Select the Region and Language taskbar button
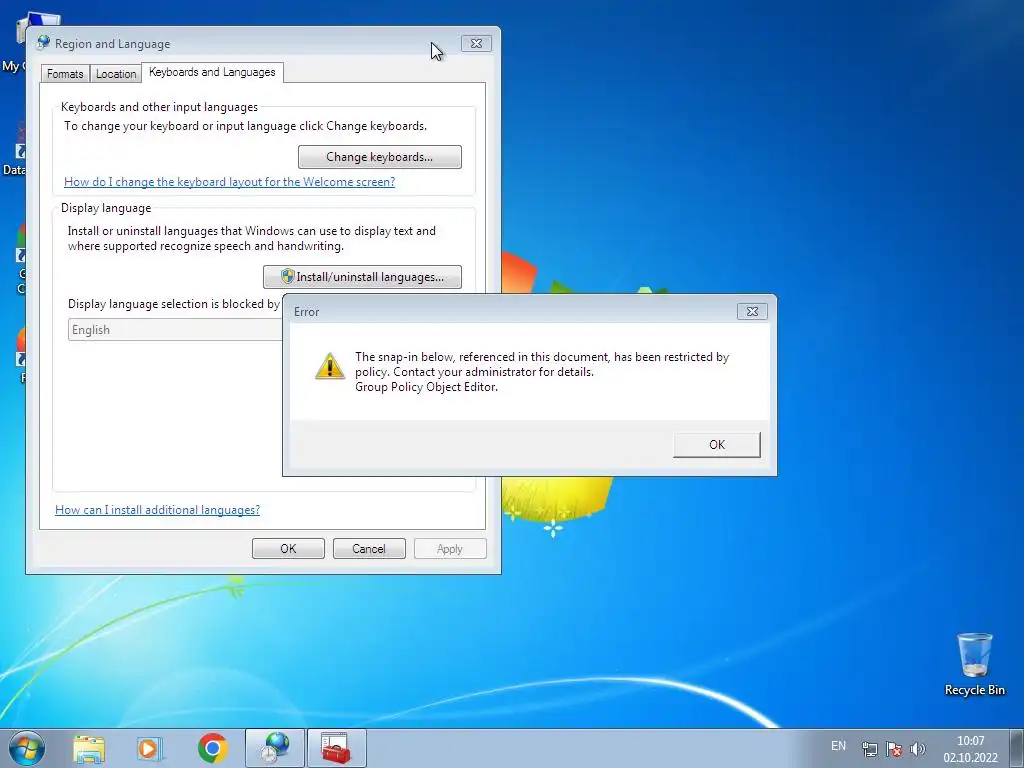 [x=275, y=748]
